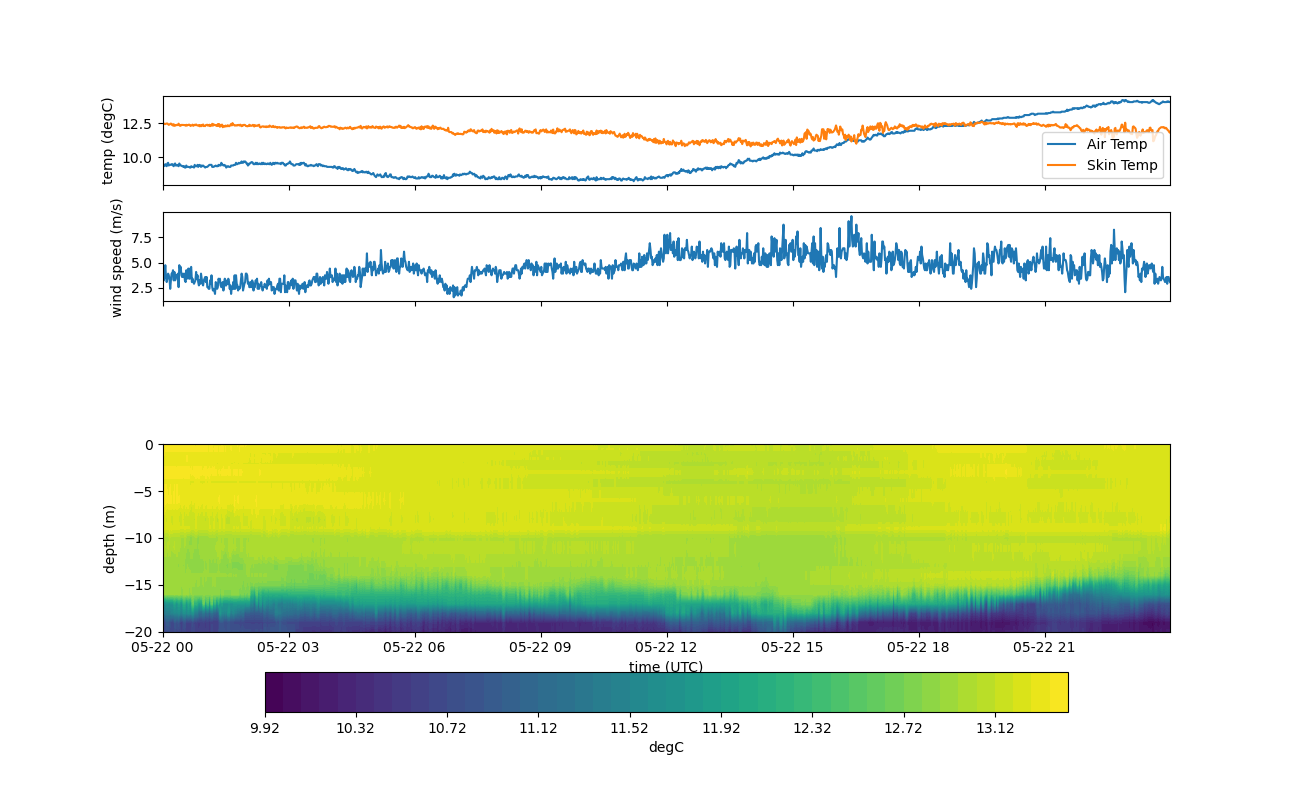Click the dark purple end of colorbar

click(x=274, y=692)
